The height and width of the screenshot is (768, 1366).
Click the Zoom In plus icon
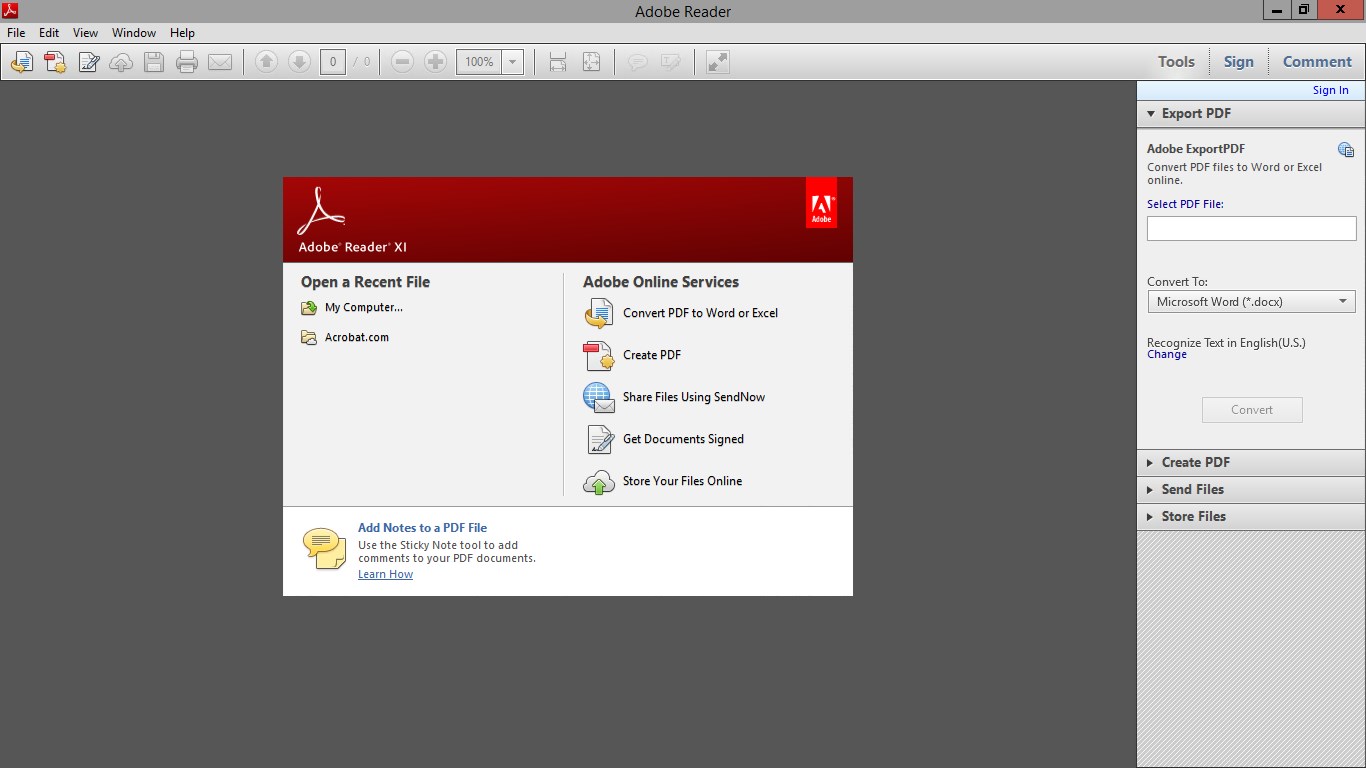pyautogui.click(x=435, y=62)
